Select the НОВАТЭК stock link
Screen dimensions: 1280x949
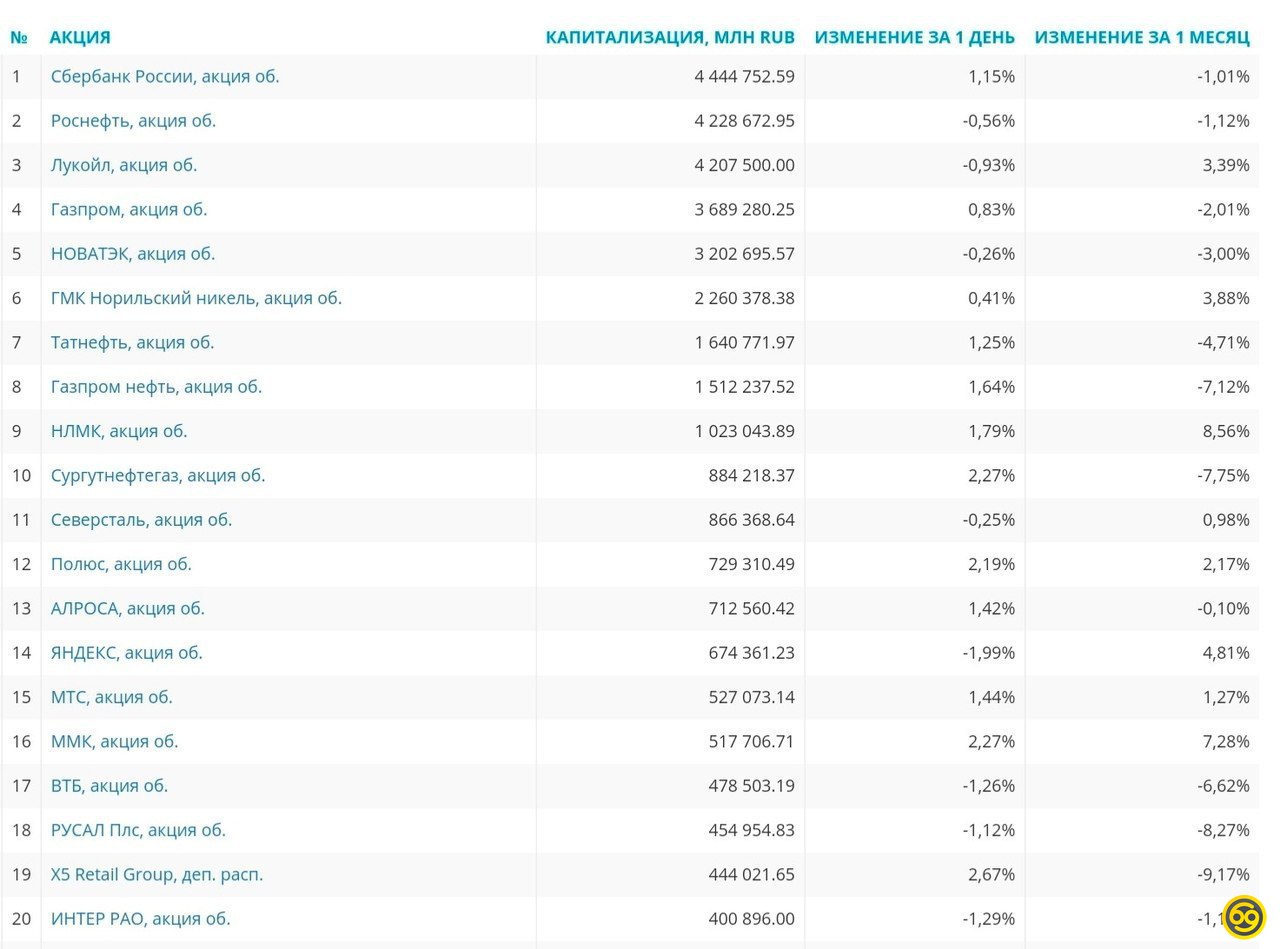click(133, 254)
